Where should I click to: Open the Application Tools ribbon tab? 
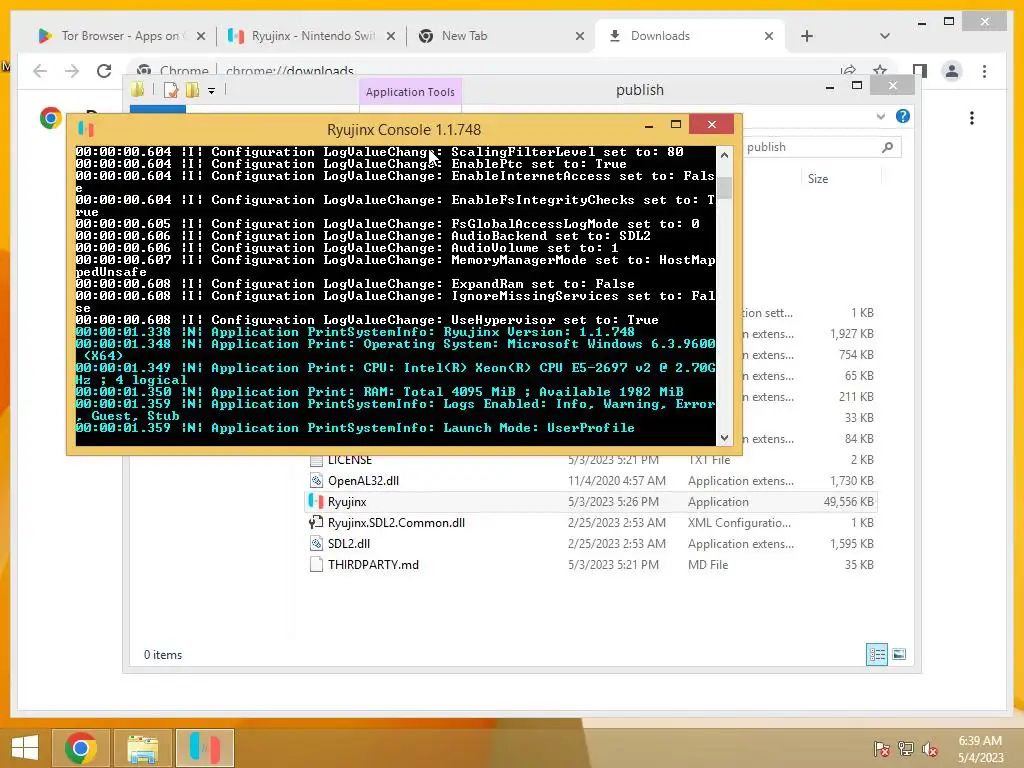410,92
